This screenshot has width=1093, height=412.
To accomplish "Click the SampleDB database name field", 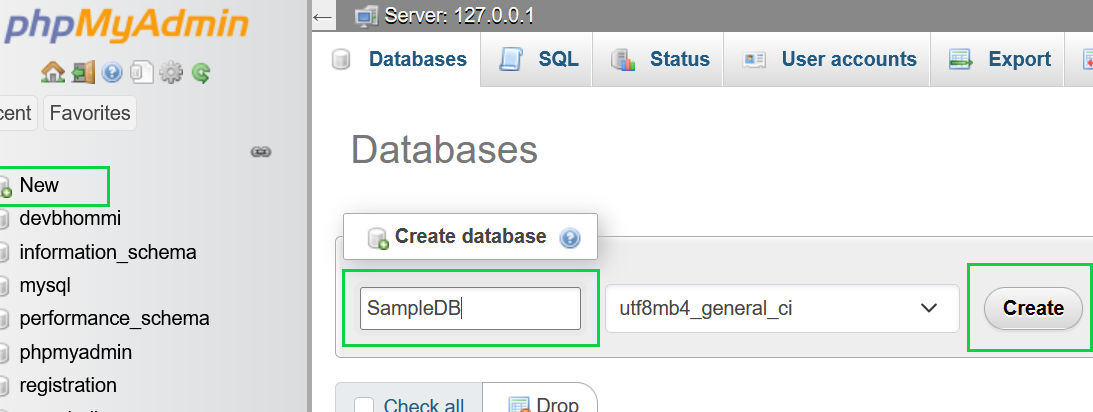I will pos(470,308).
